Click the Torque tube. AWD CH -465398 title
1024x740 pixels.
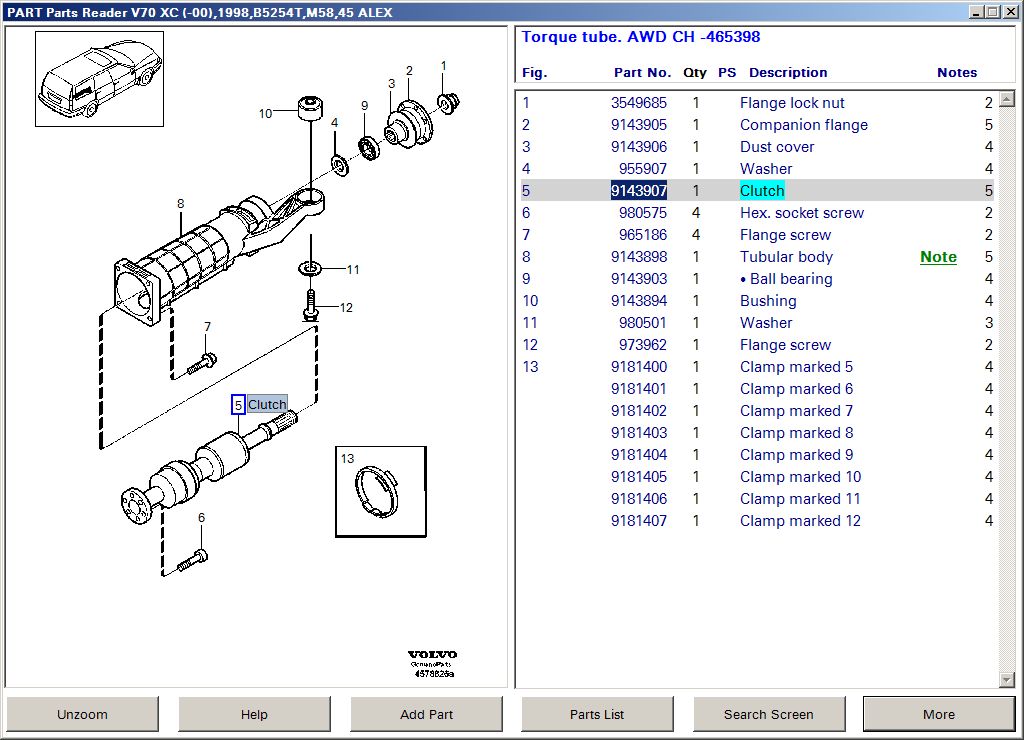coord(641,37)
